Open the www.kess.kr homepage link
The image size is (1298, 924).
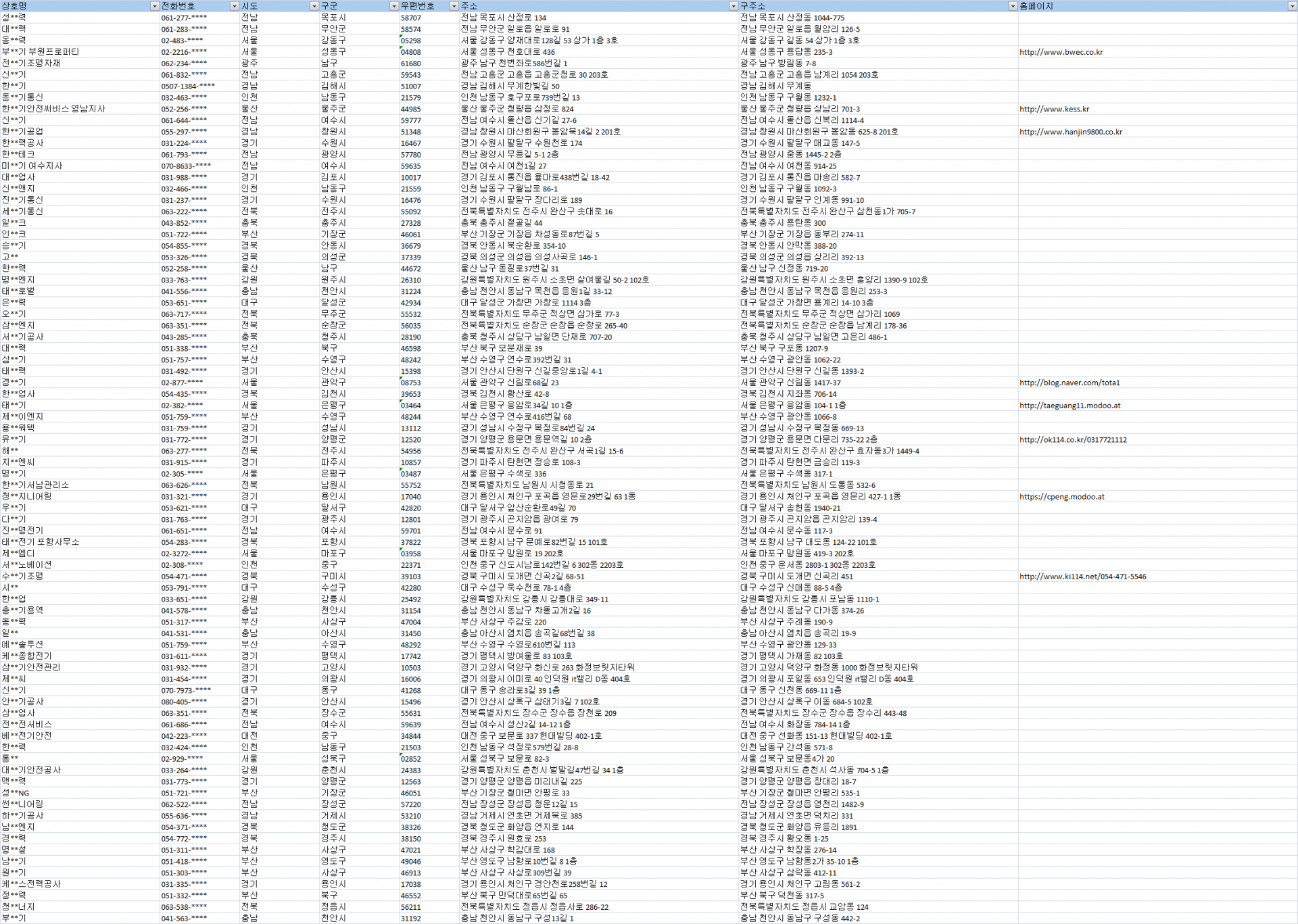tap(1054, 109)
